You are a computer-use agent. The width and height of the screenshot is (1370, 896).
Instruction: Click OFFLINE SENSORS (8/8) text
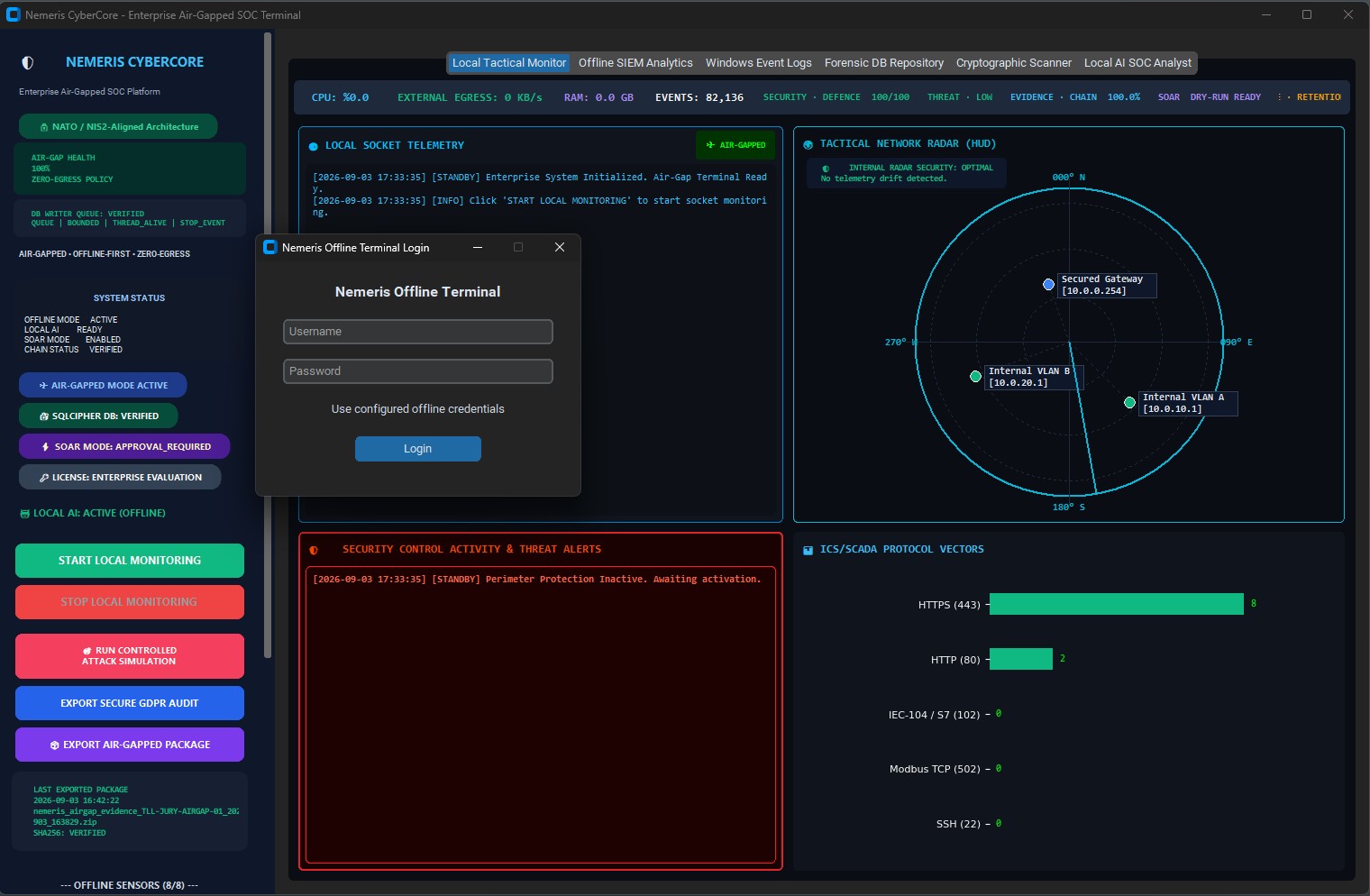pyautogui.click(x=130, y=885)
